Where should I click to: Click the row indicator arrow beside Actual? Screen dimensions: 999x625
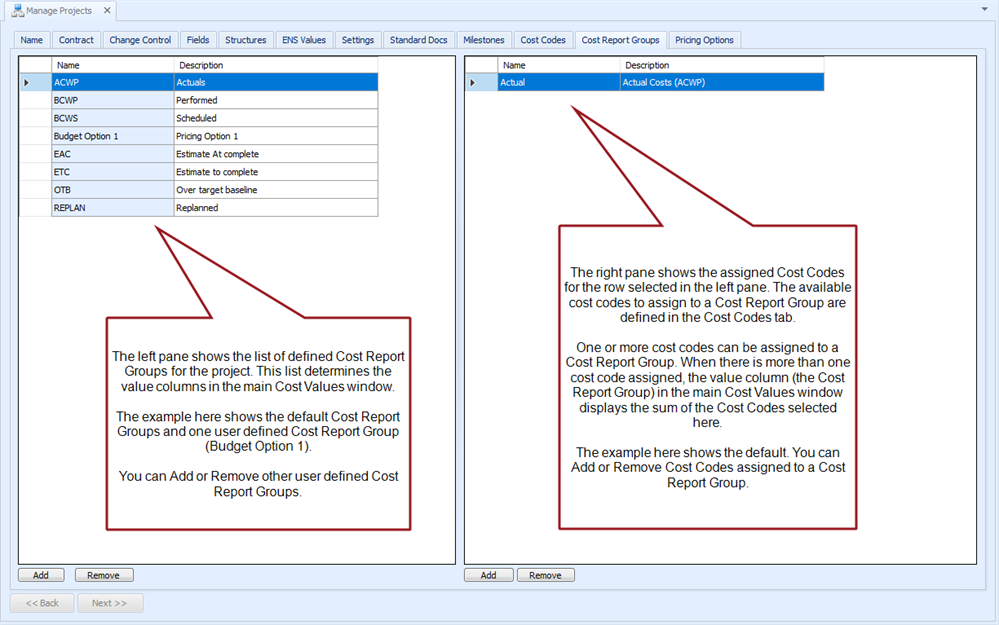pyautogui.click(x=472, y=83)
